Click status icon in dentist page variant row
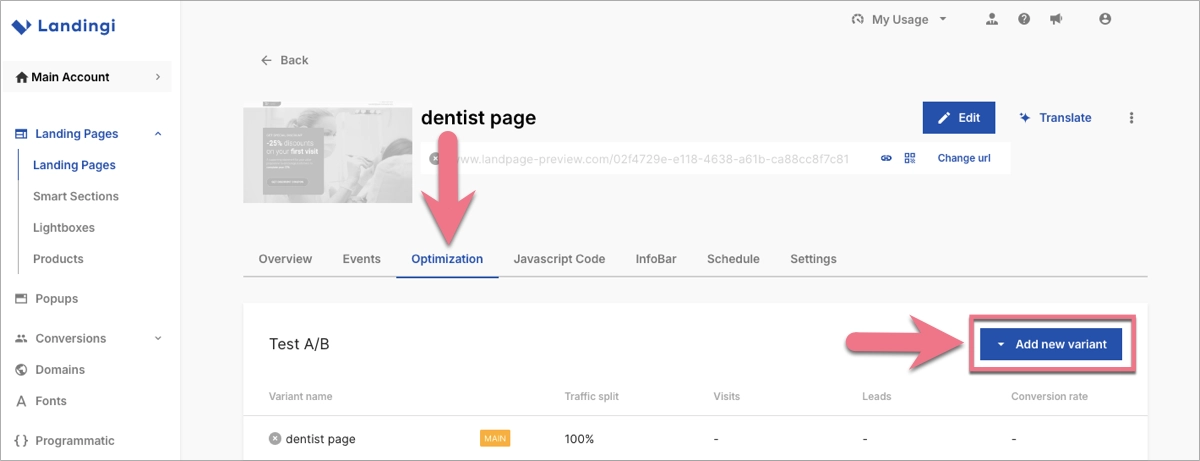Image resolution: width=1200 pixels, height=461 pixels. click(x=275, y=438)
